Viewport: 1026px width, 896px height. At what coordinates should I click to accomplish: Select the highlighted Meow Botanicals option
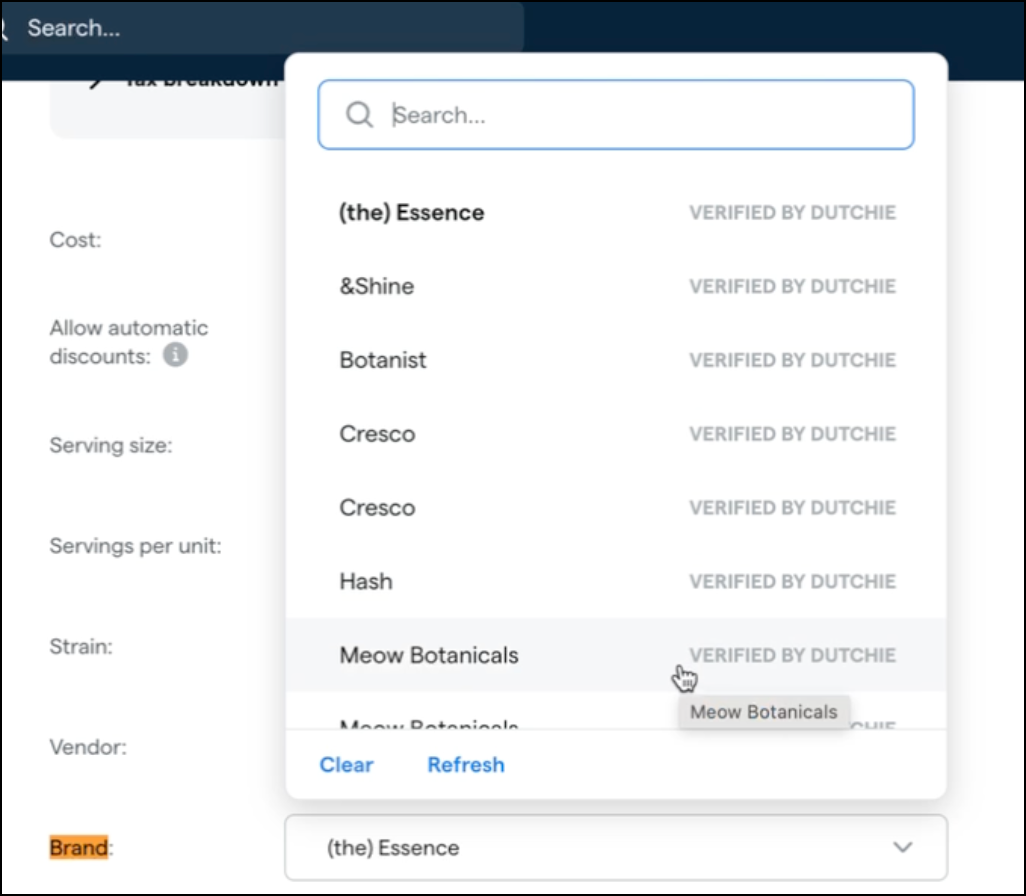[x=616, y=655]
